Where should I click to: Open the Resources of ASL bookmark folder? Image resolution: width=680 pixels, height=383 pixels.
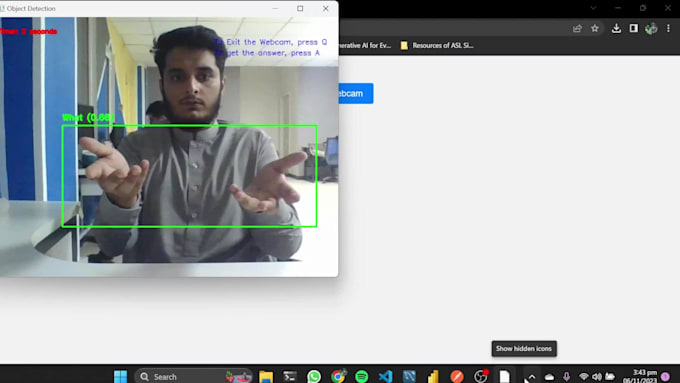(x=437, y=45)
